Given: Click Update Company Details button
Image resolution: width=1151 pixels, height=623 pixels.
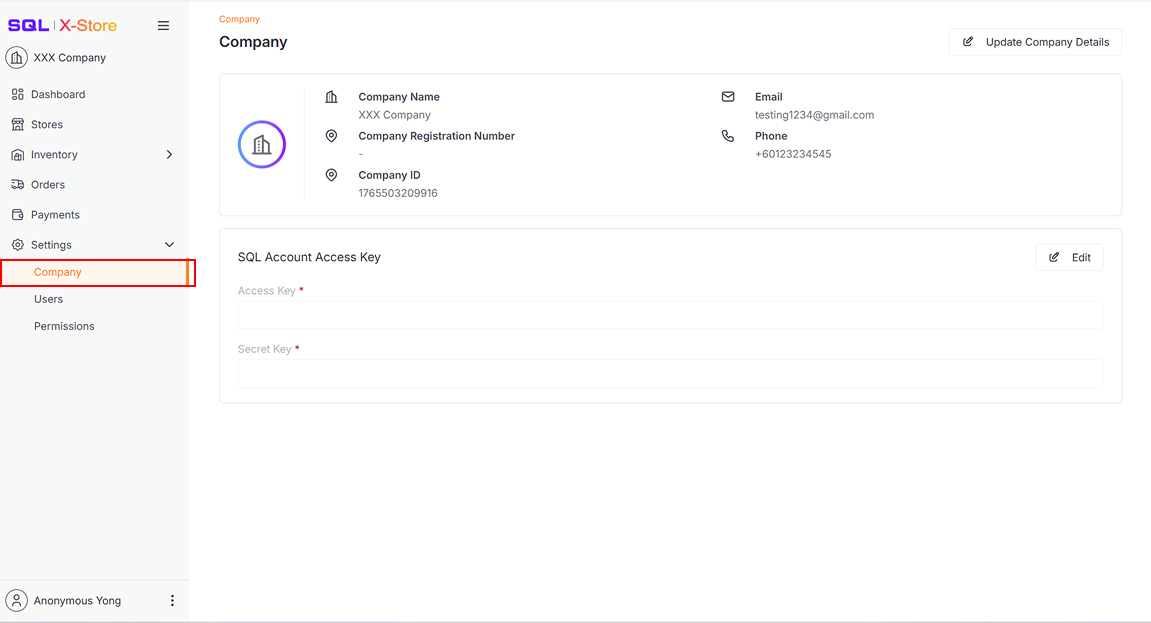Looking at the screenshot, I should pos(1035,42).
